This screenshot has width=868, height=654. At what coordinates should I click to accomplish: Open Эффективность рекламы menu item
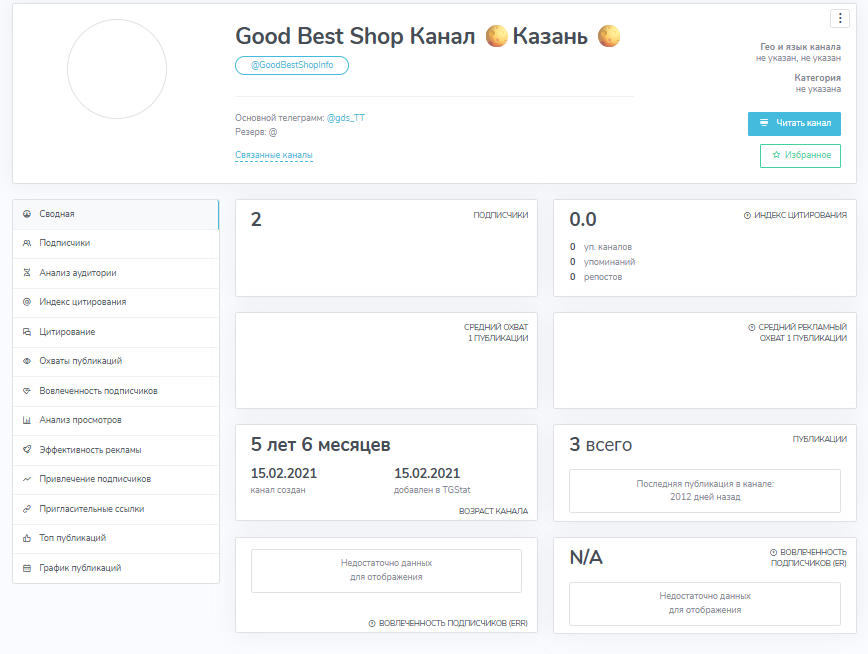pos(116,450)
